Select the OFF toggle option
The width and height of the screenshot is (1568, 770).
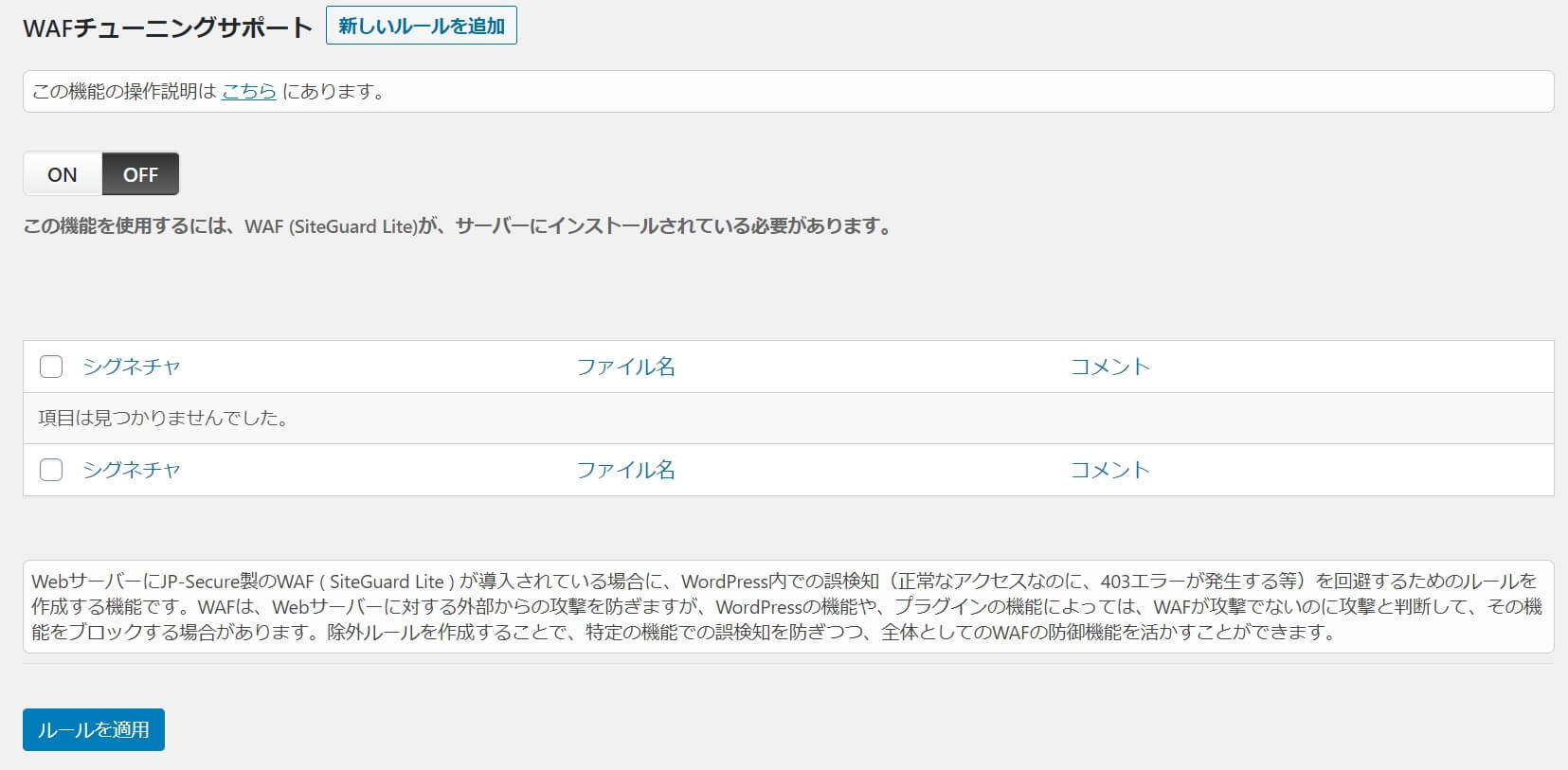coord(140,174)
